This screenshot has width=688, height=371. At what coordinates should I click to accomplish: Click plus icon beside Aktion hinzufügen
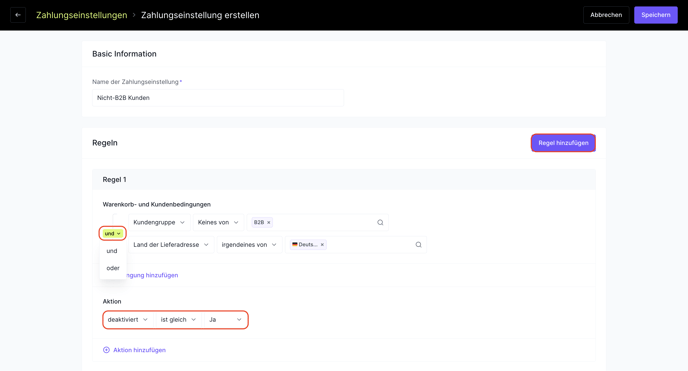coord(106,350)
